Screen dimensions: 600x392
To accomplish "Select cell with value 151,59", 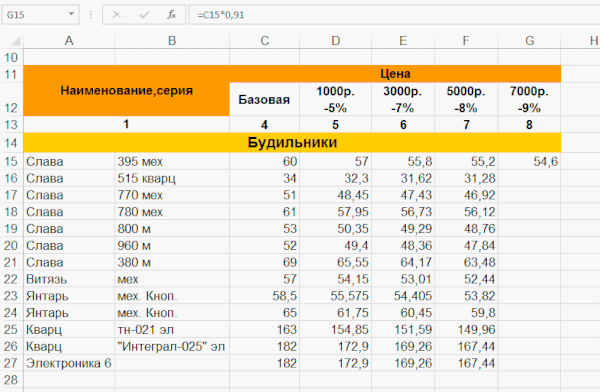I will point(403,329).
